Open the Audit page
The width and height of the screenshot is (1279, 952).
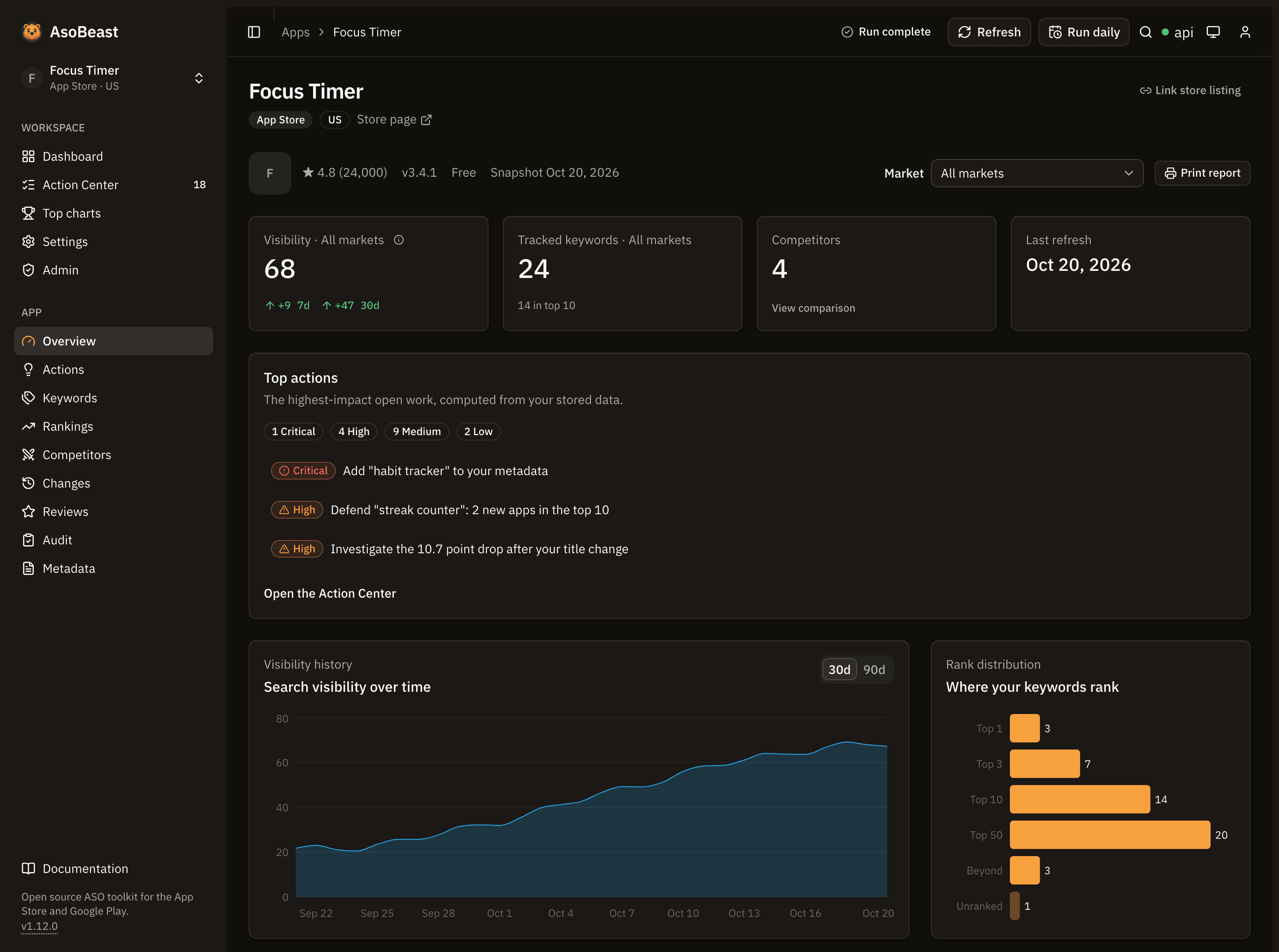[114, 540]
